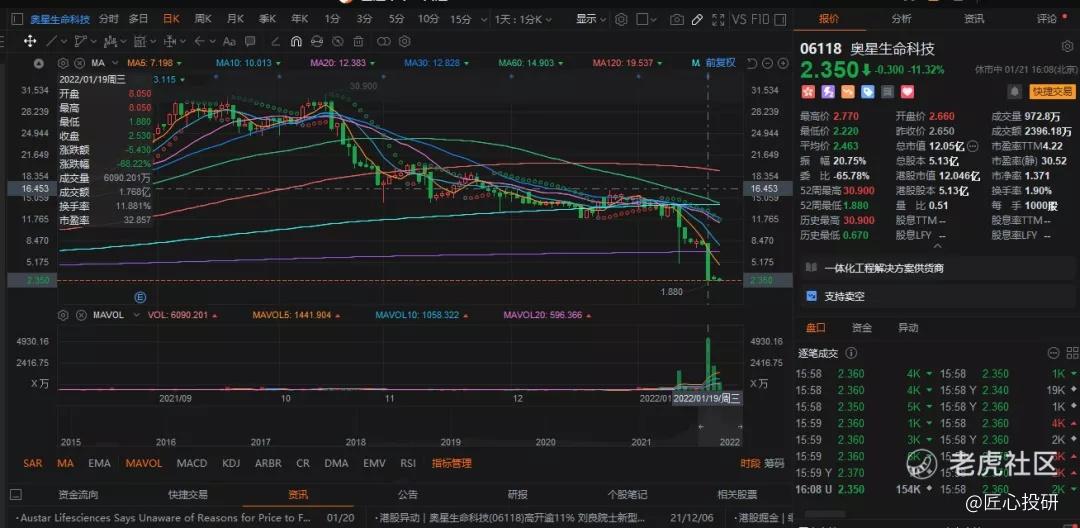Image resolution: width=1080 pixels, height=528 pixels.
Task: Open the 资金 capital tab
Action: pos(862,328)
